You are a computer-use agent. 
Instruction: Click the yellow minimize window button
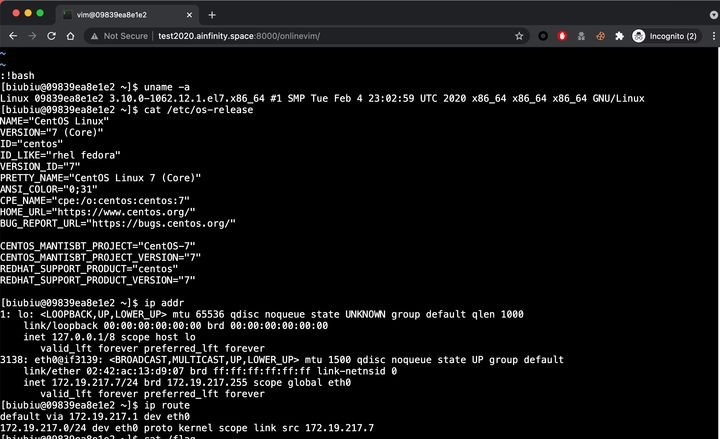click(x=28, y=13)
